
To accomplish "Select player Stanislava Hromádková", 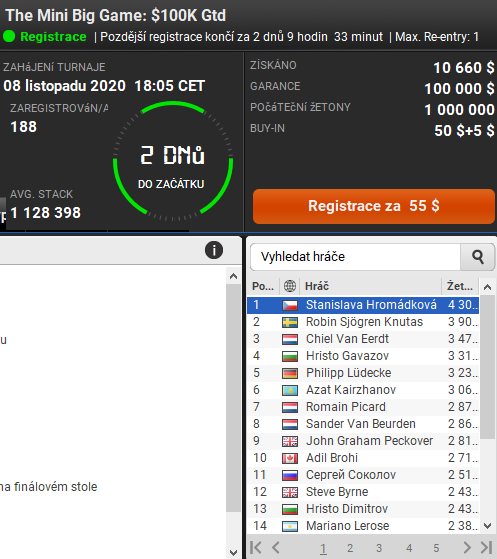I will tap(363, 305).
